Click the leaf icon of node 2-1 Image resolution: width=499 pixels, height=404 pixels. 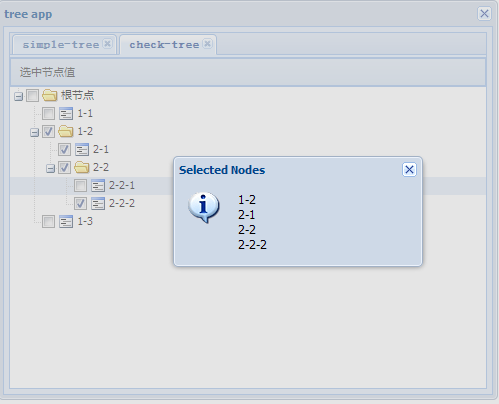pos(82,150)
